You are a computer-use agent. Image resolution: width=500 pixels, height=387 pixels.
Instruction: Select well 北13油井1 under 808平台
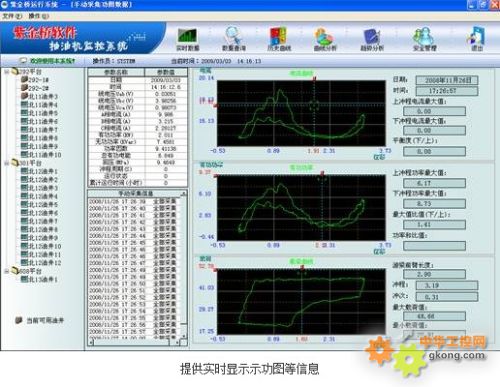39,279
